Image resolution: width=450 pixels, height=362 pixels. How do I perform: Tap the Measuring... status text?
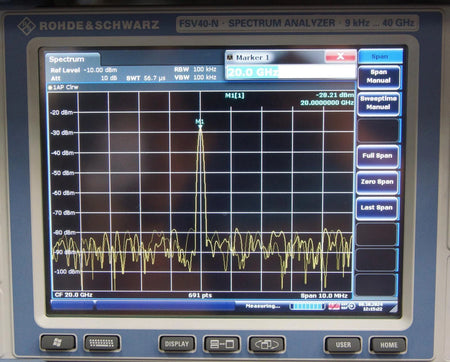262,306
